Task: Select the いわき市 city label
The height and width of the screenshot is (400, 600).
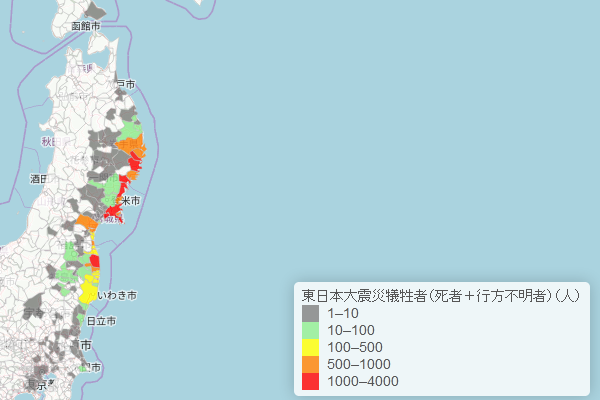Action: point(117,296)
